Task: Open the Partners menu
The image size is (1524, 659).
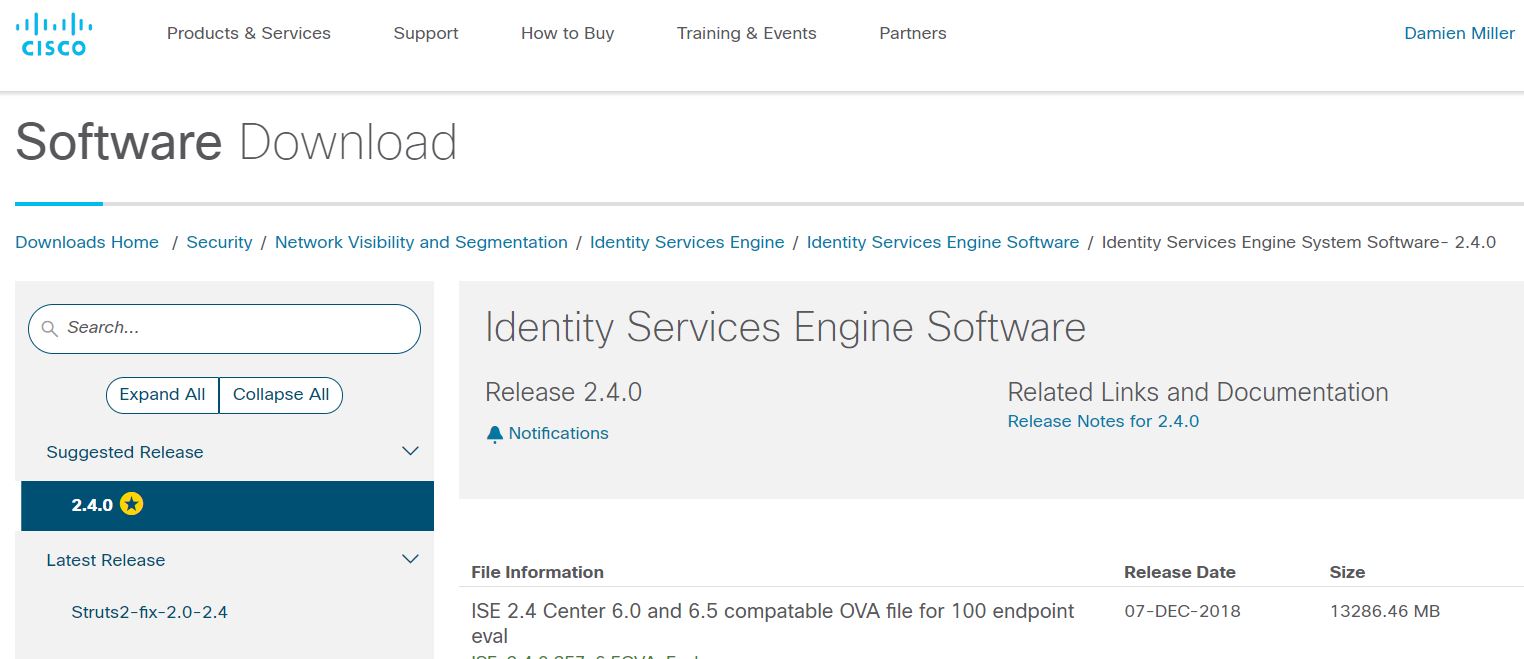Action: [x=913, y=33]
